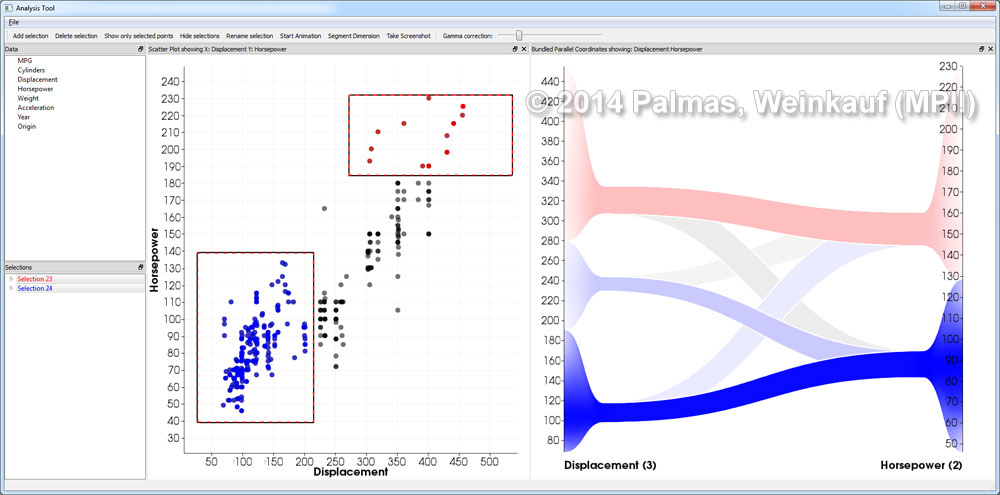Take Screenshot using the toolbar button
The image size is (1000, 495).
click(408, 36)
